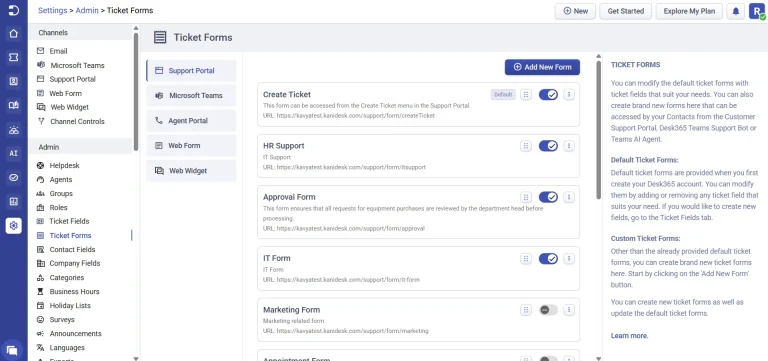Go to Settings in the breadcrumb
Image resolution: width=768 pixels, height=361 pixels.
click(52, 10)
